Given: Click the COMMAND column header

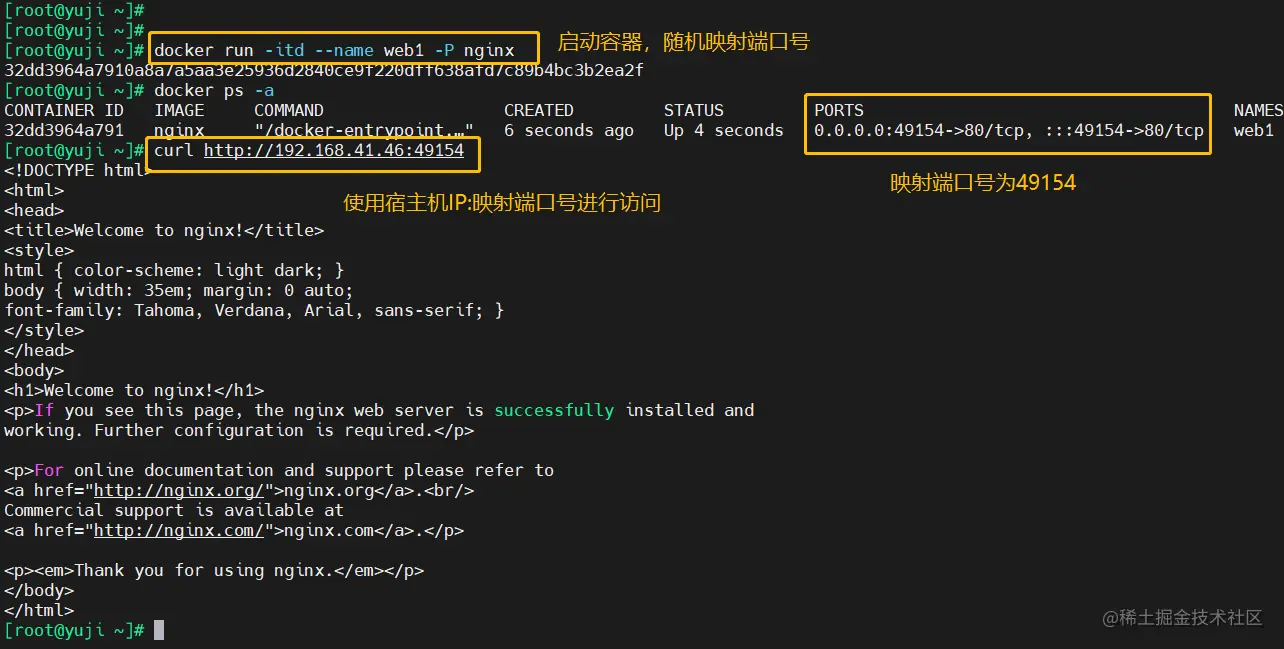Looking at the screenshot, I should [289, 110].
